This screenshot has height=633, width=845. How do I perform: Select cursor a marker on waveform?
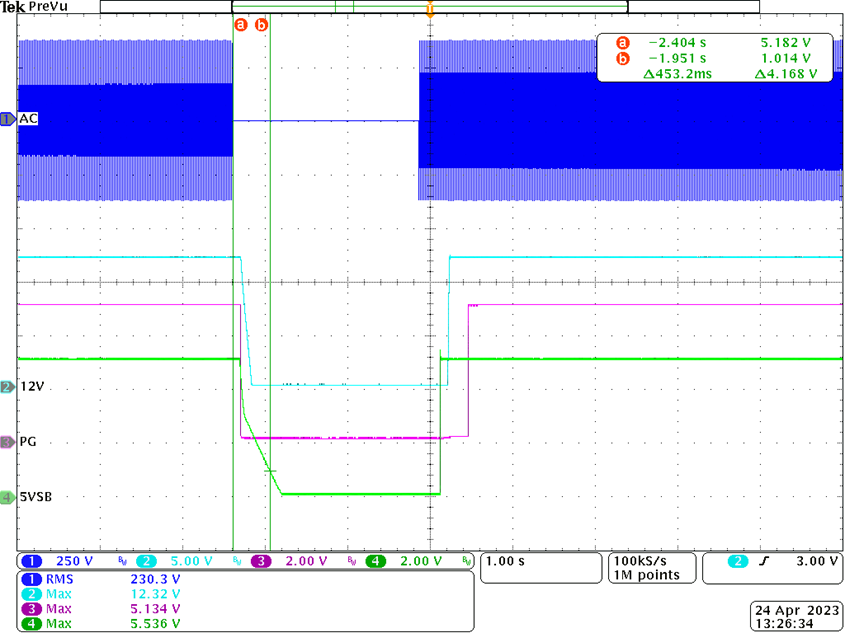[x=240, y=24]
